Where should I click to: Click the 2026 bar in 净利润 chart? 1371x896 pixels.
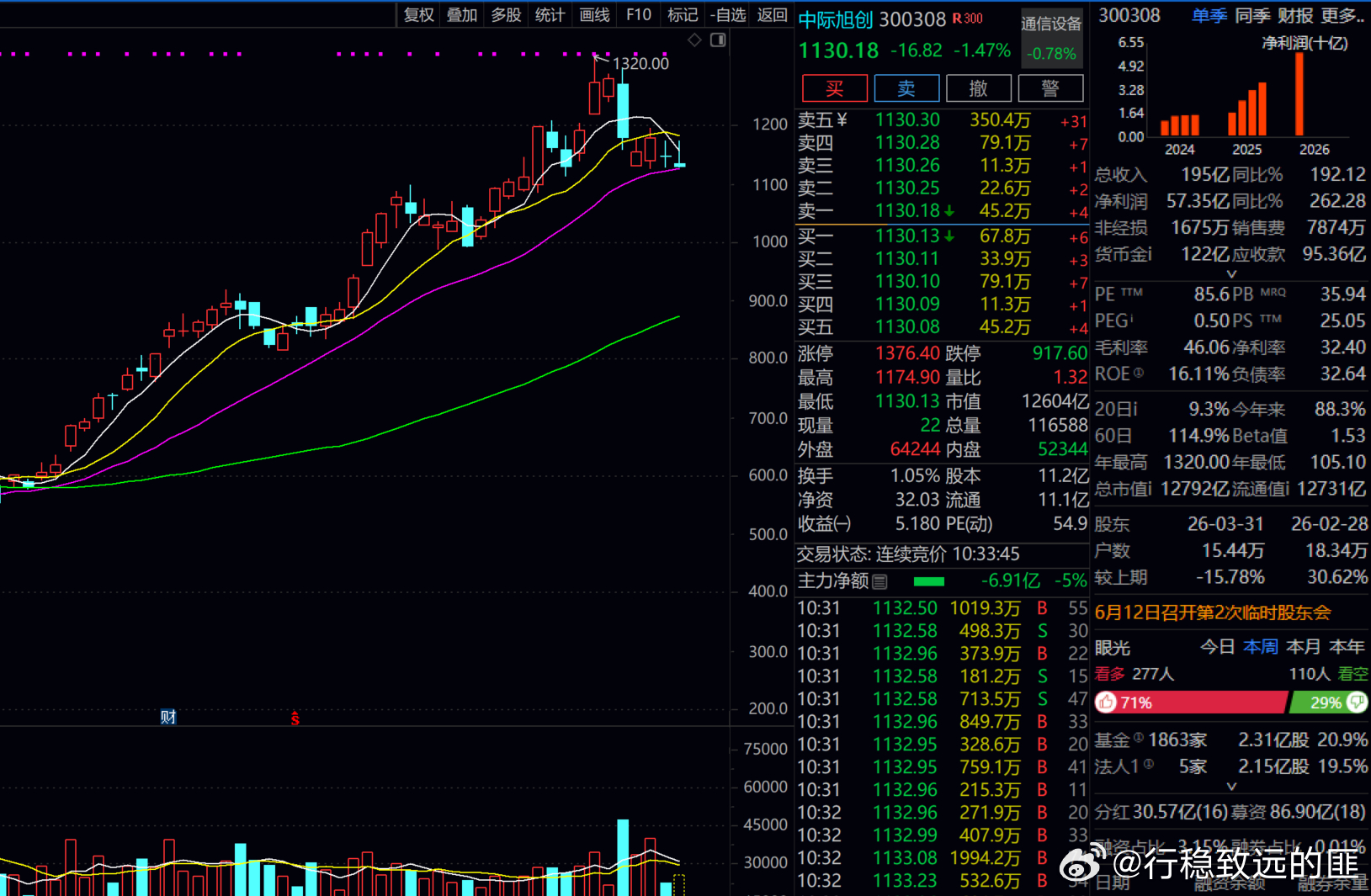[x=1299, y=93]
